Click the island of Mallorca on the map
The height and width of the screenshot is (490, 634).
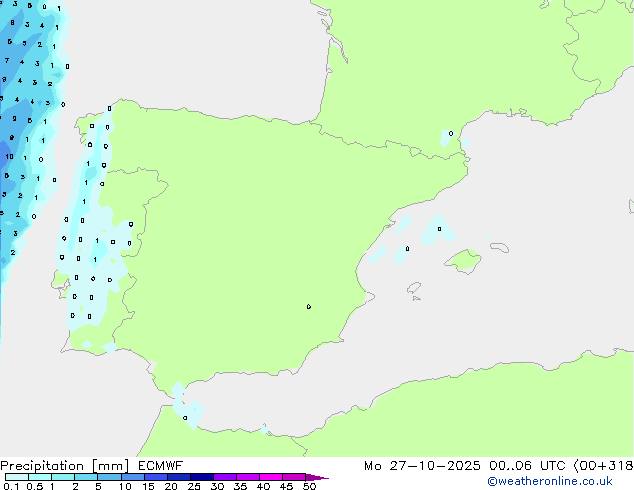tap(464, 261)
